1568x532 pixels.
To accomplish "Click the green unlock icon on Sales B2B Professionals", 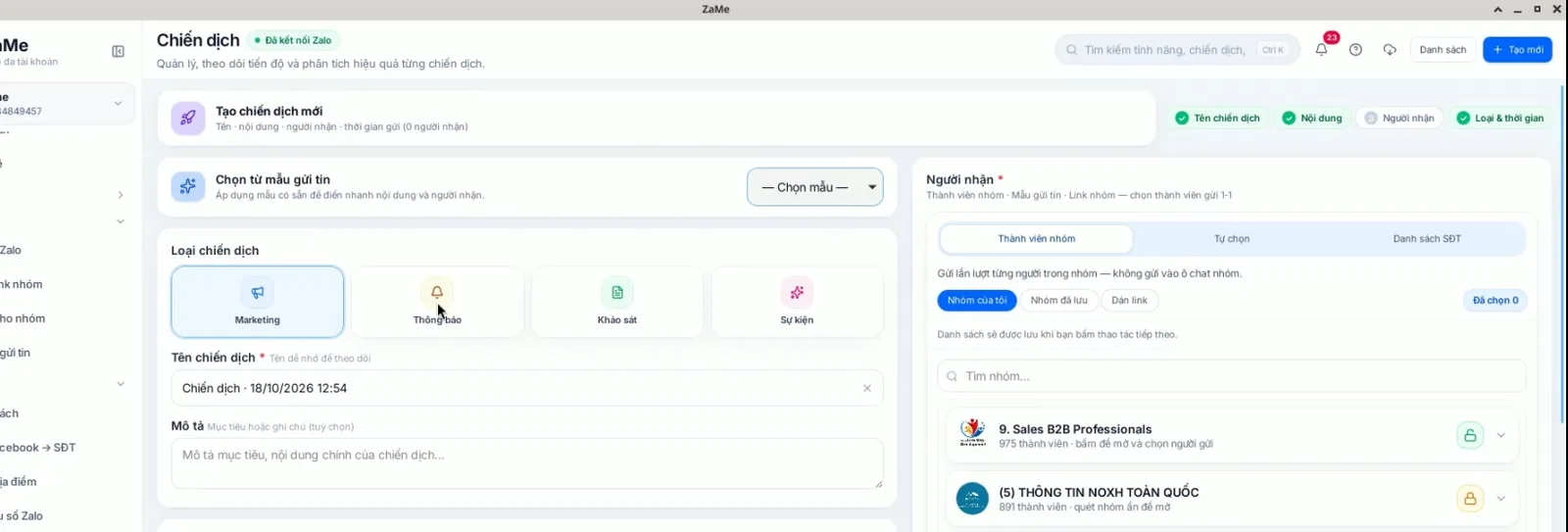I will 1470,435.
